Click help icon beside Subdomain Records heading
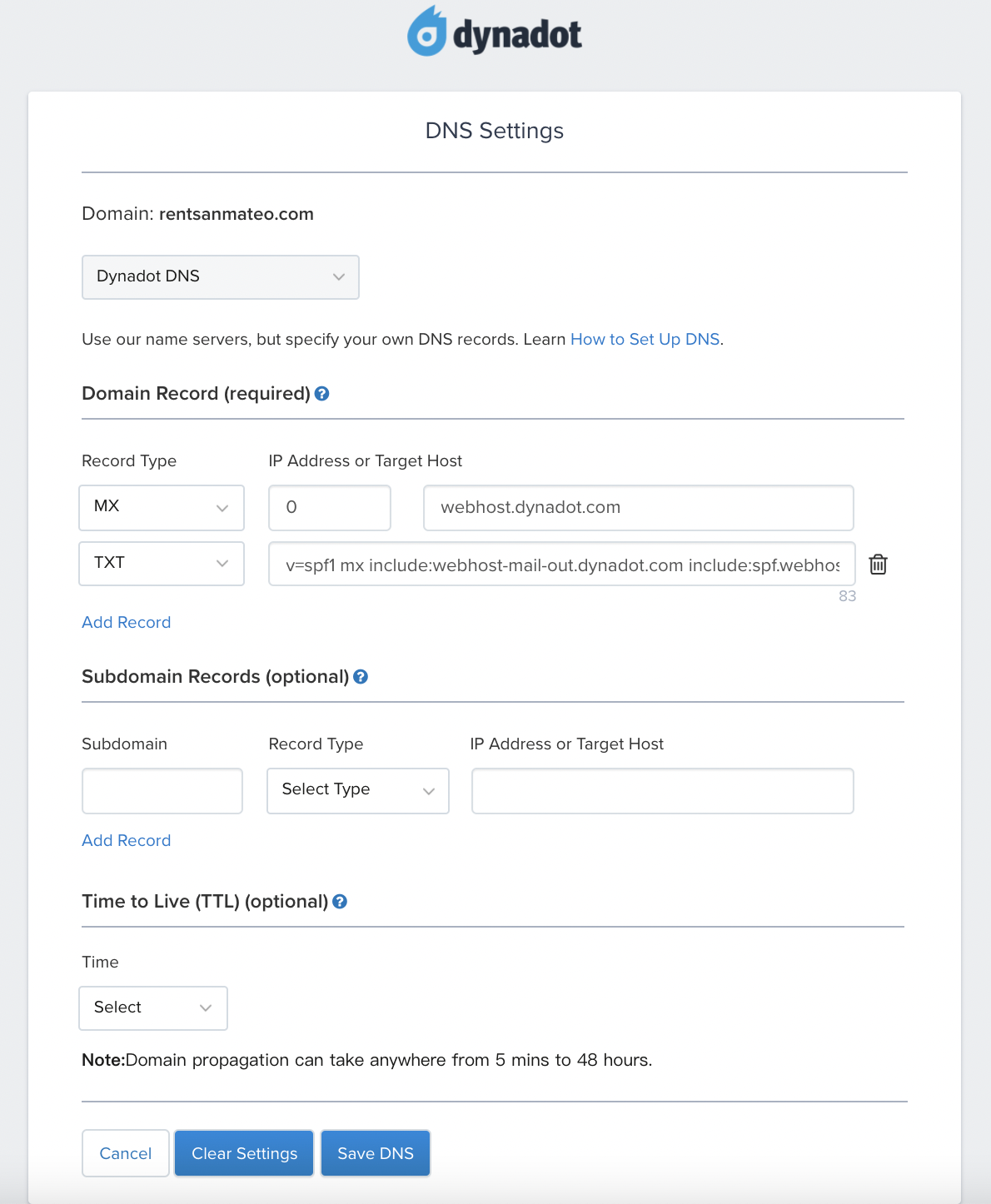Image resolution: width=991 pixels, height=1204 pixels. point(361,677)
